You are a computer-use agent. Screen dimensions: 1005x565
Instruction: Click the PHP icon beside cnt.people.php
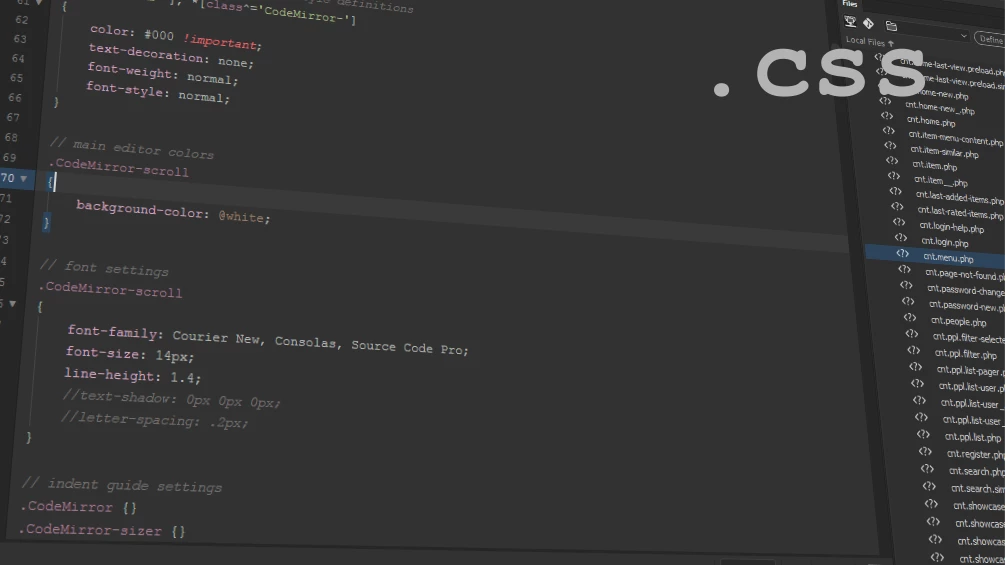tap(910, 318)
